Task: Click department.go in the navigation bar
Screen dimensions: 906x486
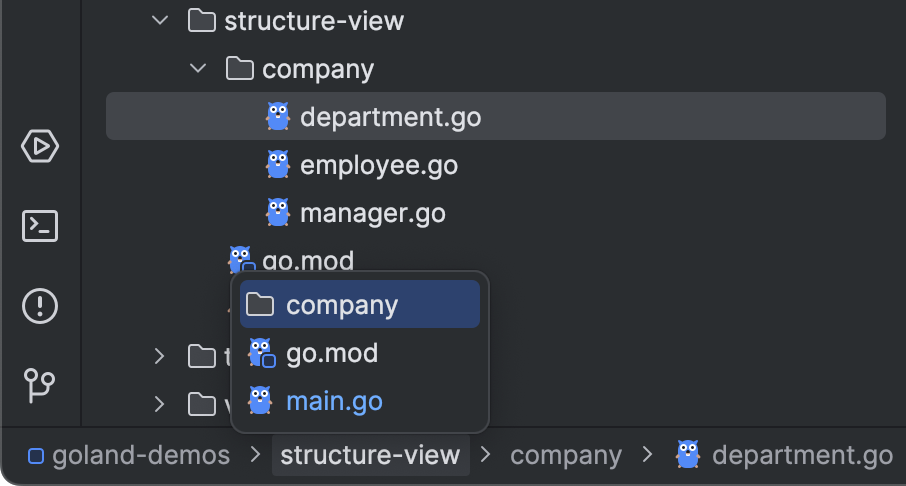Action: [802, 456]
